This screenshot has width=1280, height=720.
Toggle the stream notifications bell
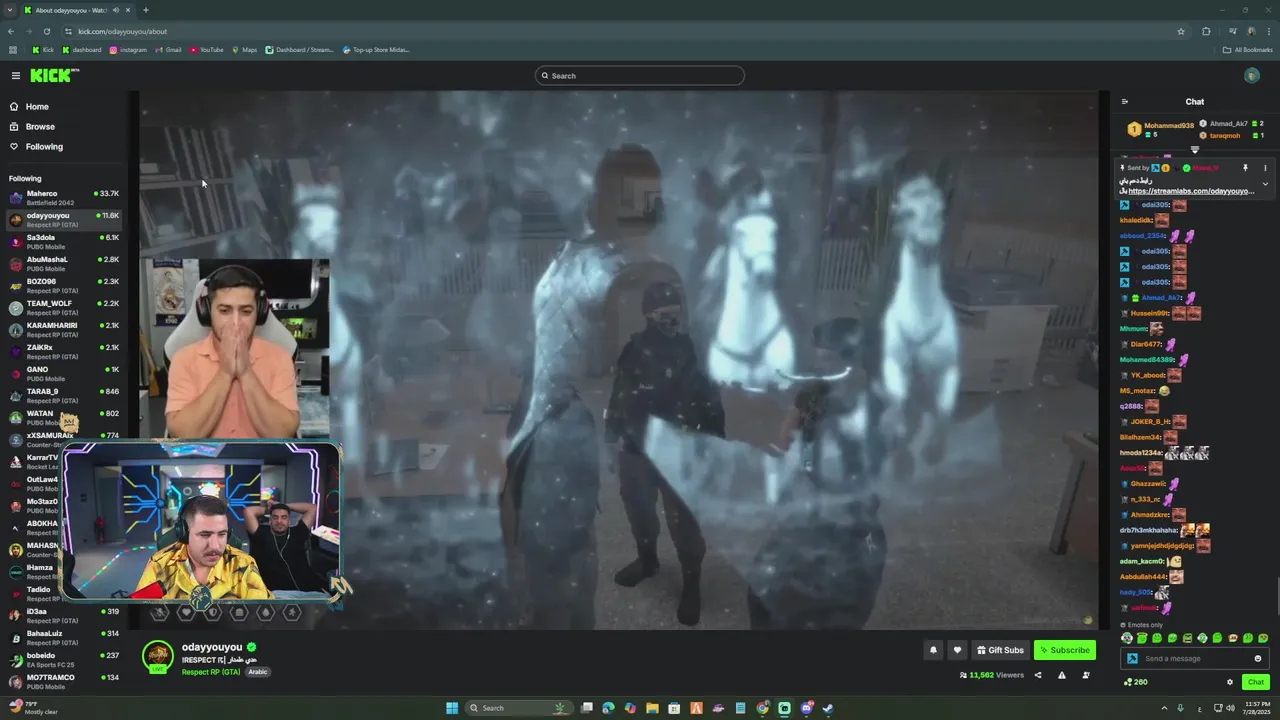coord(933,650)
